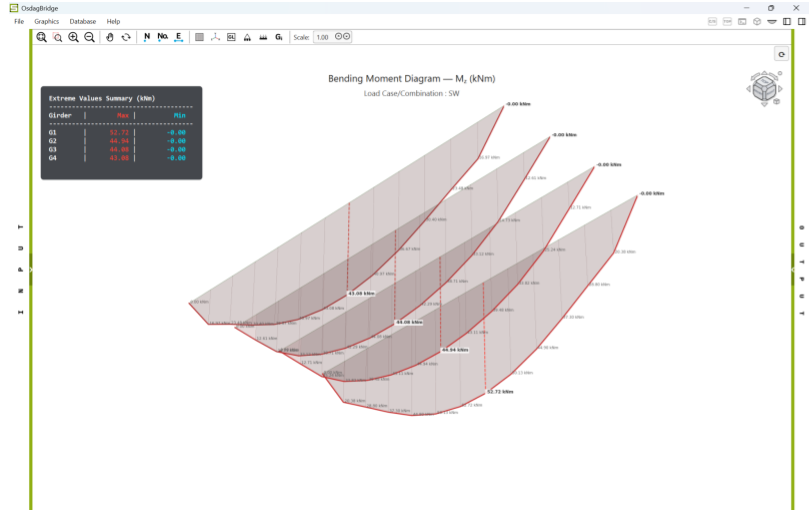Select the zoom window area tool
811x526 pixels.
pyautogui.click(x=57, y=37)
